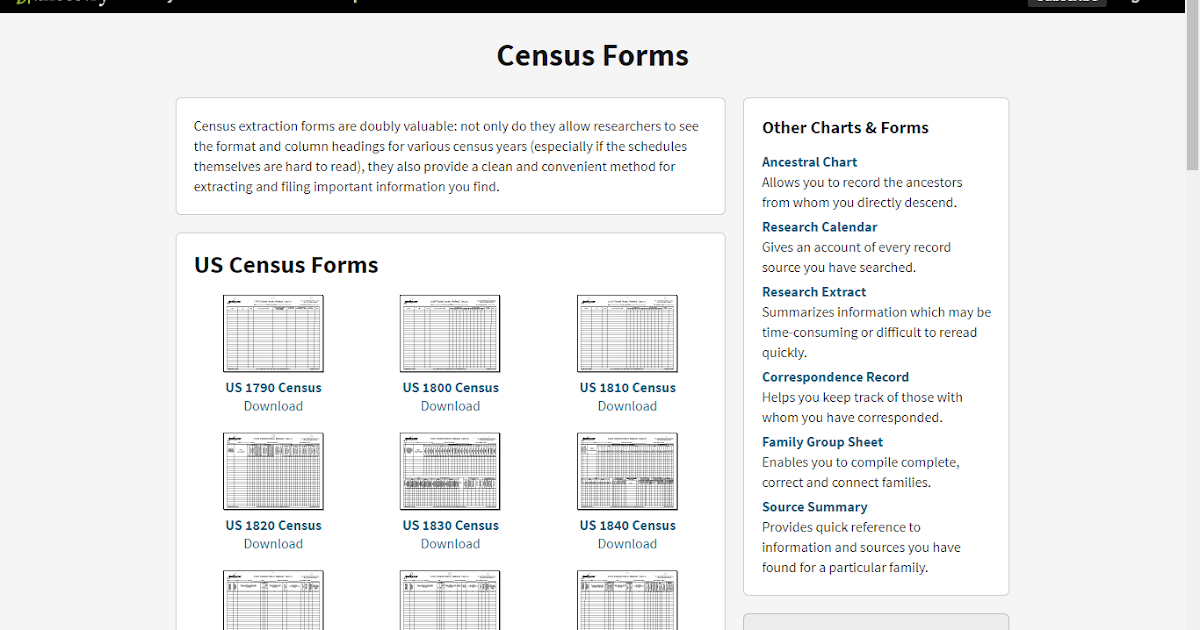1200x630 pixels.
Task: Download the US 1820 Census form
Action: coord(273,543)
